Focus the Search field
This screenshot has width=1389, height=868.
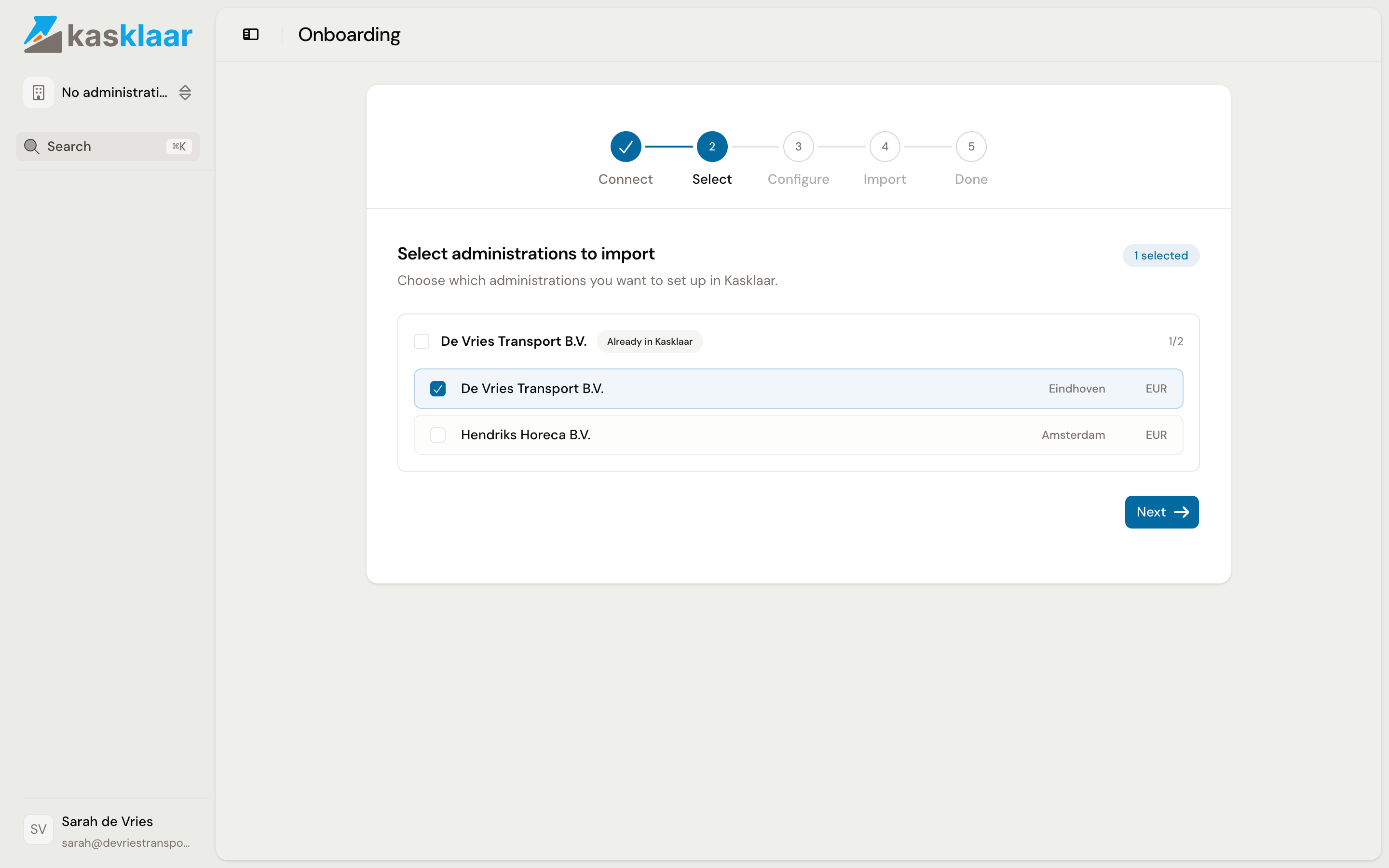tap(108, 147)
